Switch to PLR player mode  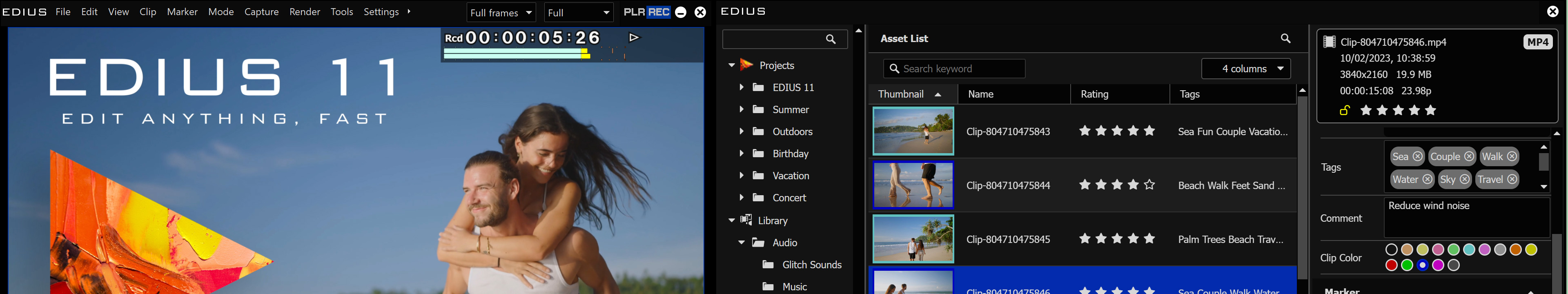(634, 12)
